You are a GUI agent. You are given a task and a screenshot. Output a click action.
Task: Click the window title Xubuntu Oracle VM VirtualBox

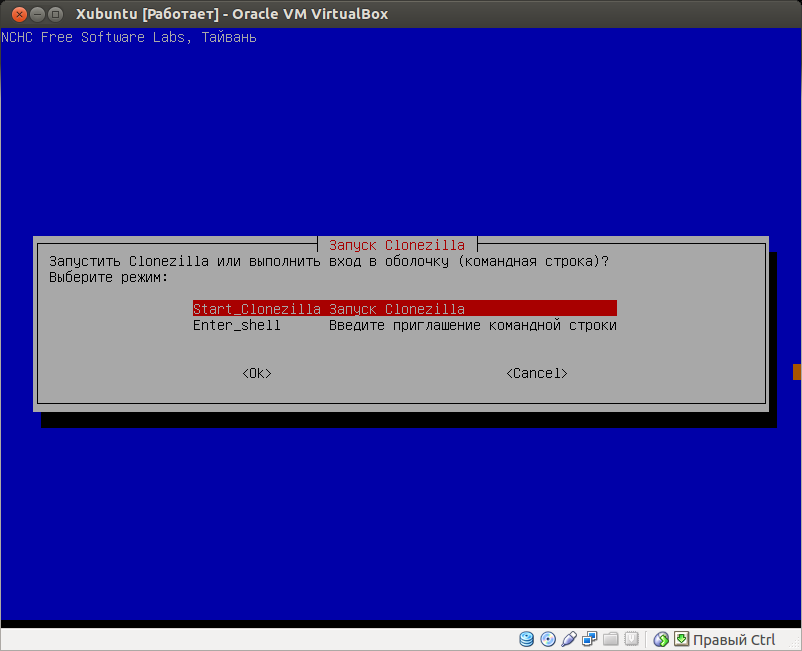click(x=232, y=14)
